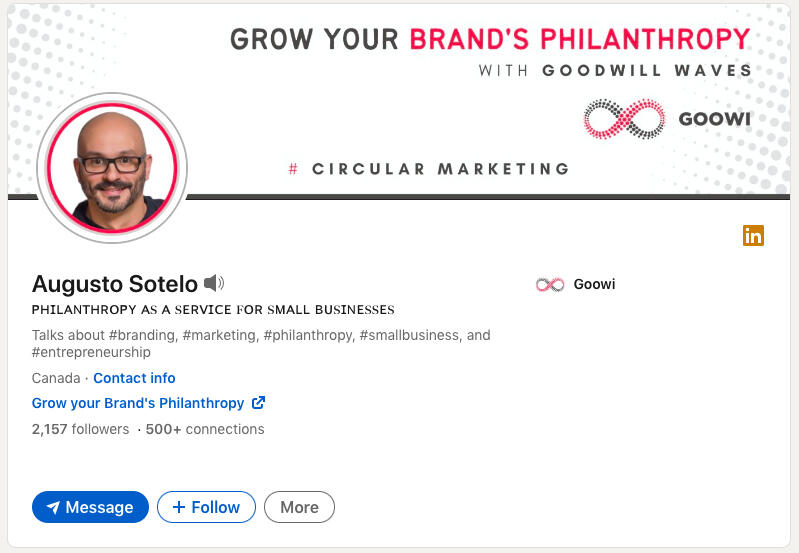Click the Philanthropy as a Service headline text

[x=213, y=310]
